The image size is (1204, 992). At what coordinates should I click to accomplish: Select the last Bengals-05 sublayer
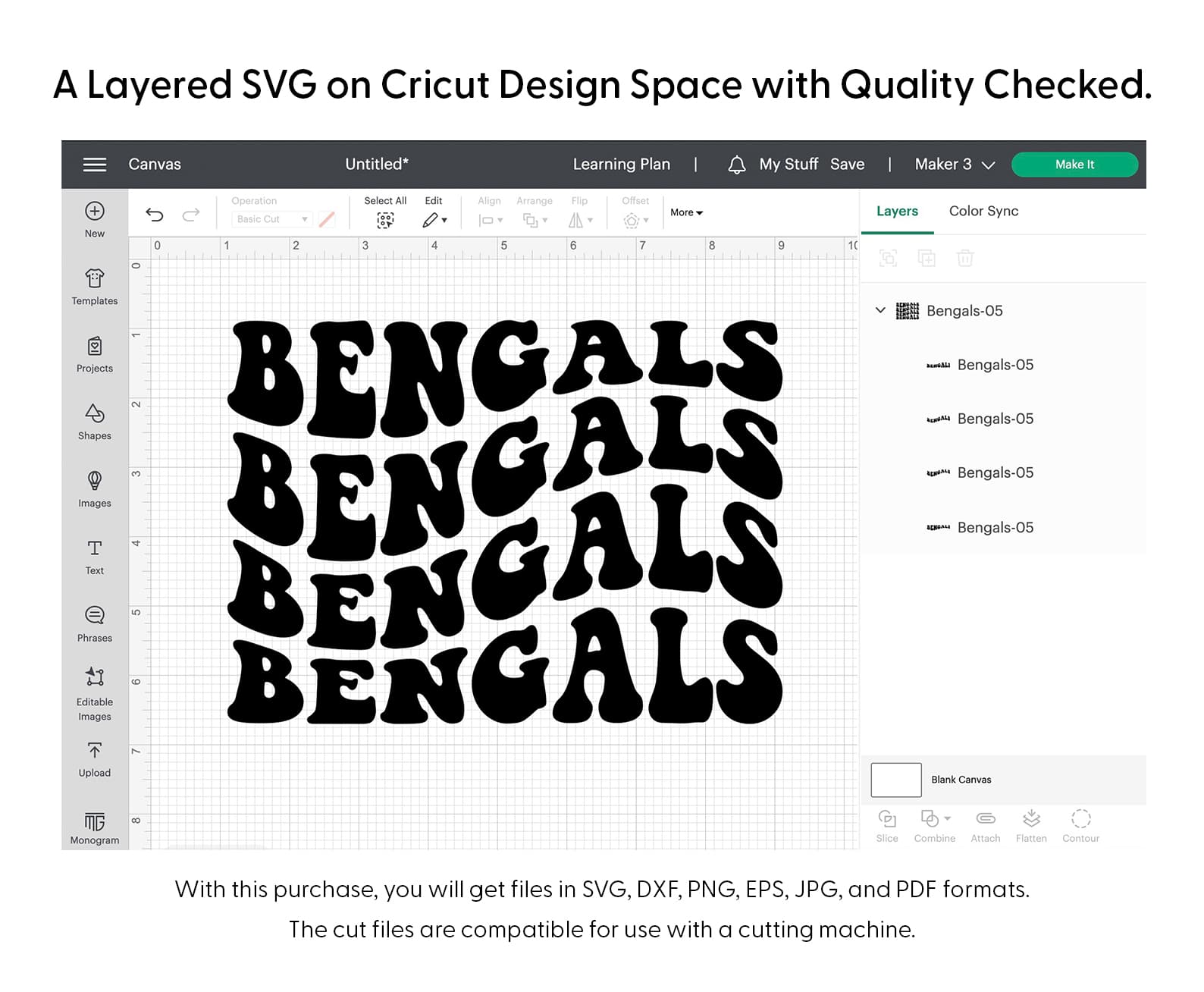(x=995, y=527)
